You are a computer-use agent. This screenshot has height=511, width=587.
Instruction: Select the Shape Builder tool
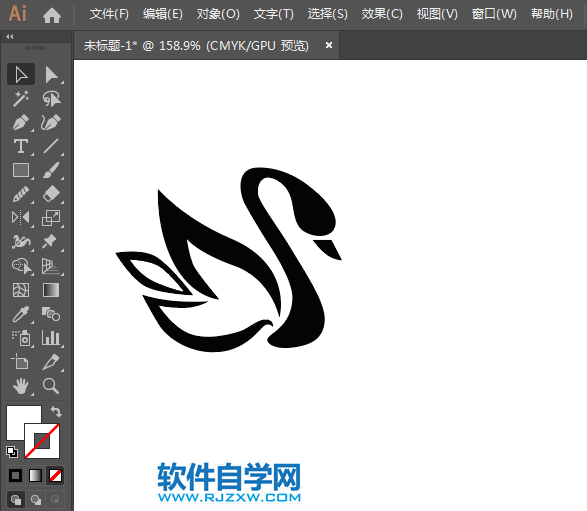[21, 266]
